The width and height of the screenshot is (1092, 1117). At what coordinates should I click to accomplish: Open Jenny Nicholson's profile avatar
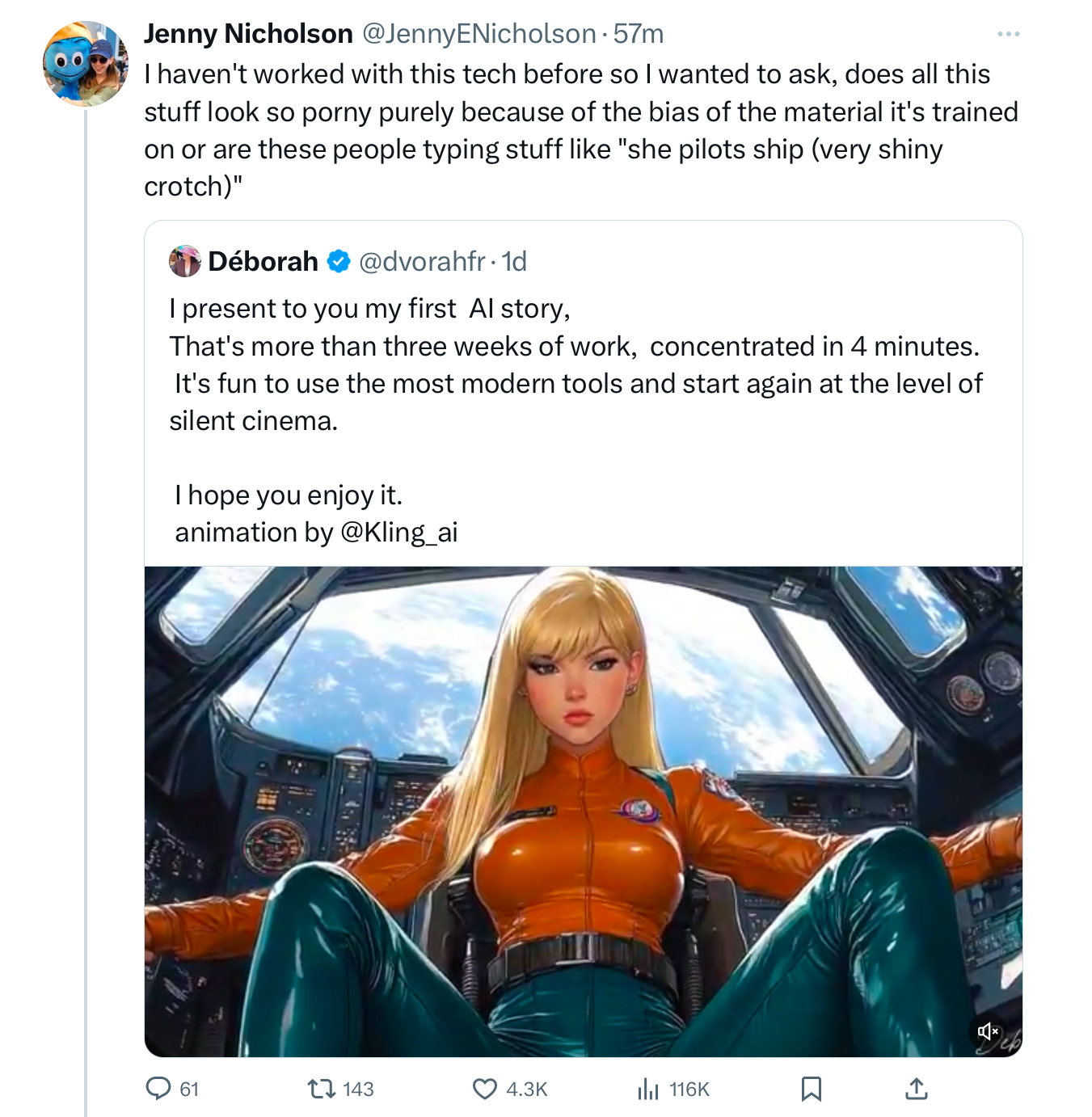(x=85, y=64)
